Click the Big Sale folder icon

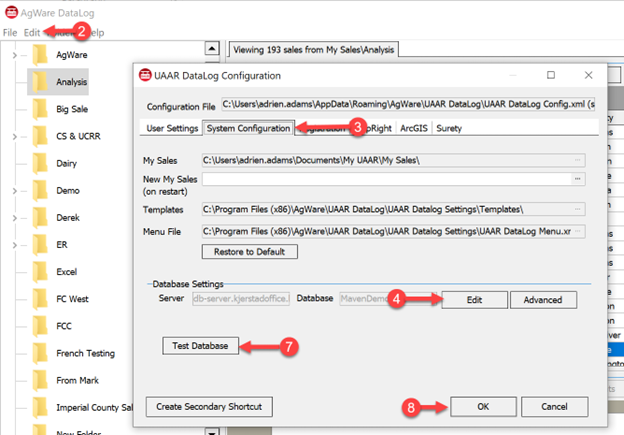[x=40, y=109]
